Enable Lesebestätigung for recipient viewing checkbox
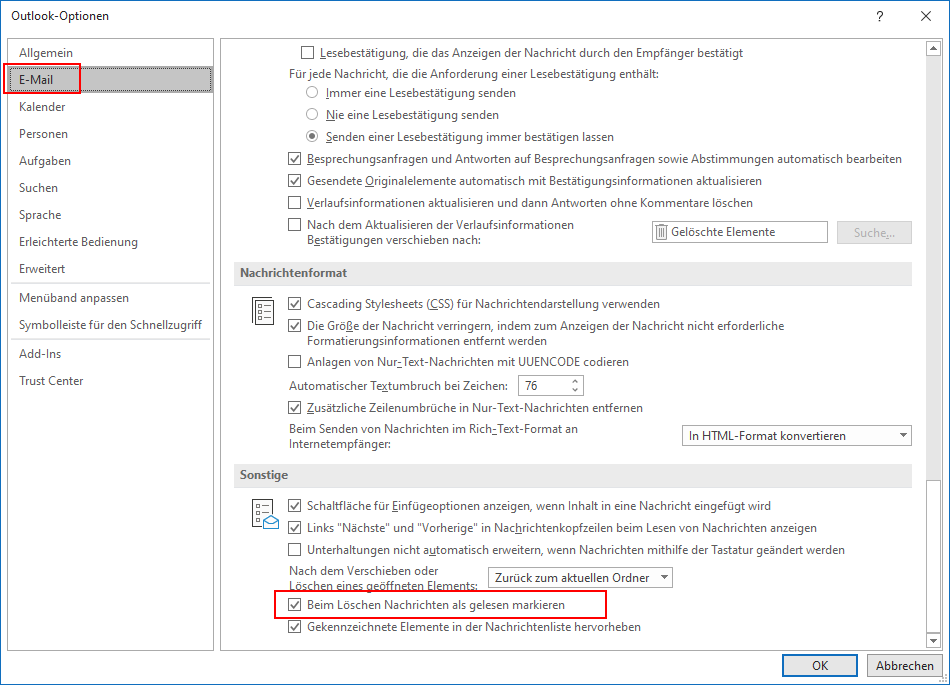Image resolution: width=950 pixels, height=685 pixels. pos(308,53)
